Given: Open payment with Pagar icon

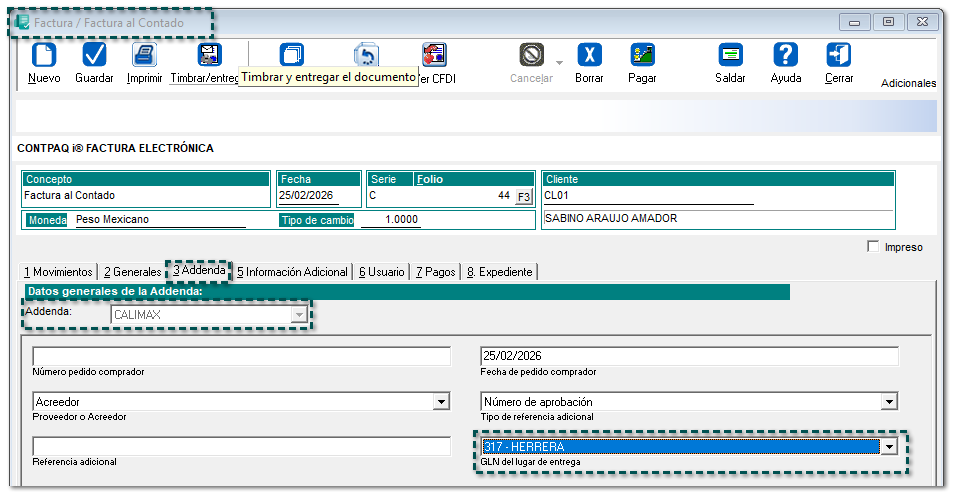Looking at the screenshot, I should [642, 55].
